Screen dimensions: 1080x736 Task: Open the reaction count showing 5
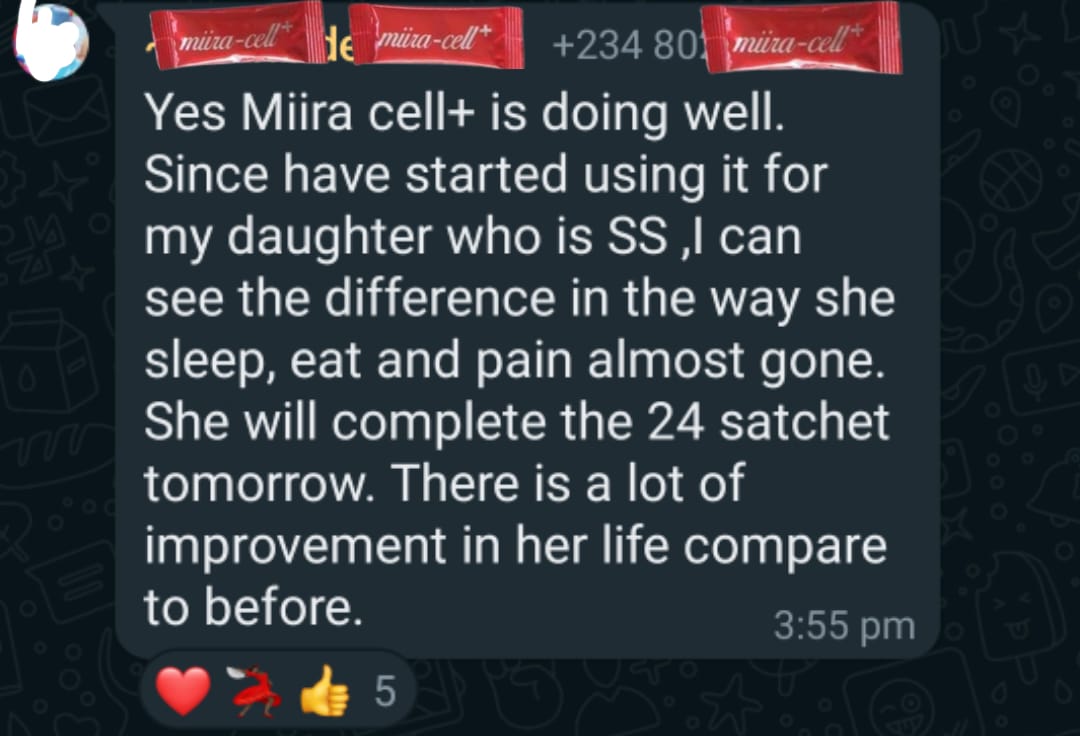click(385, 691)
